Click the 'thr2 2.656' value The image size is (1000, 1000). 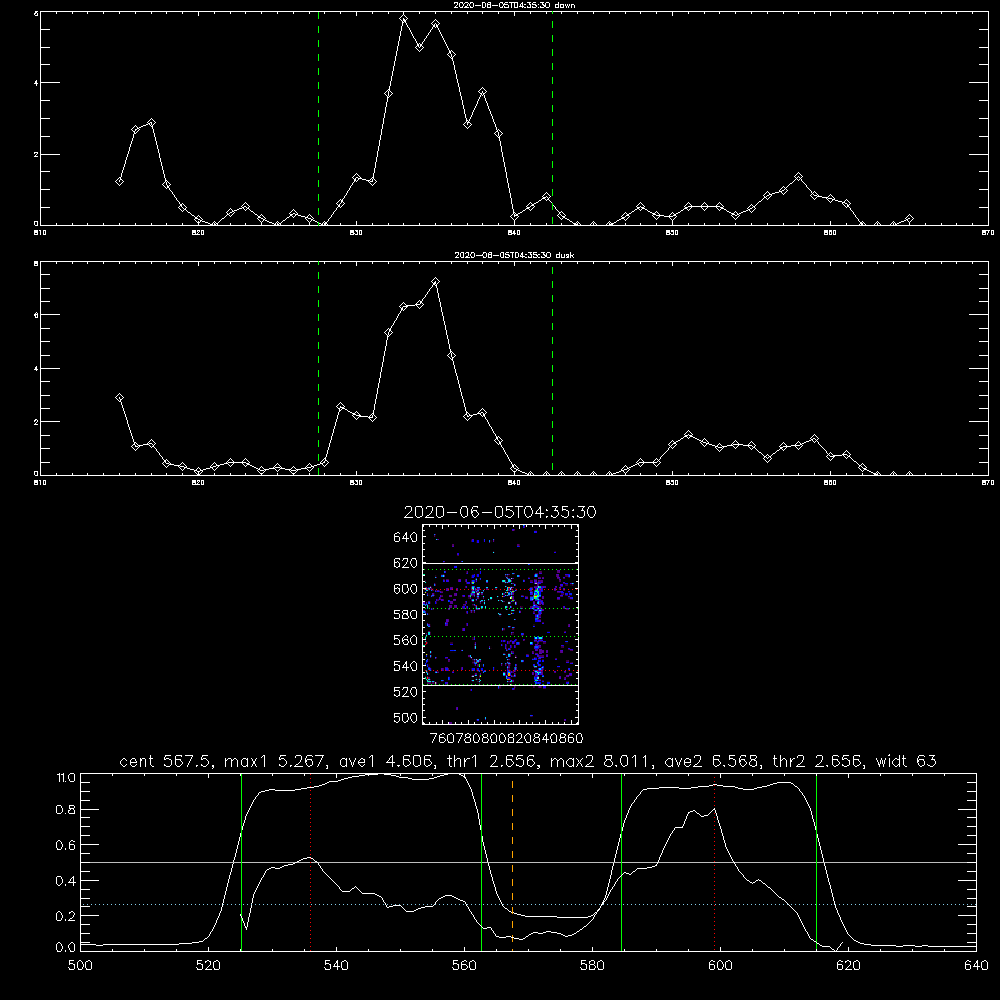point(818,761)
